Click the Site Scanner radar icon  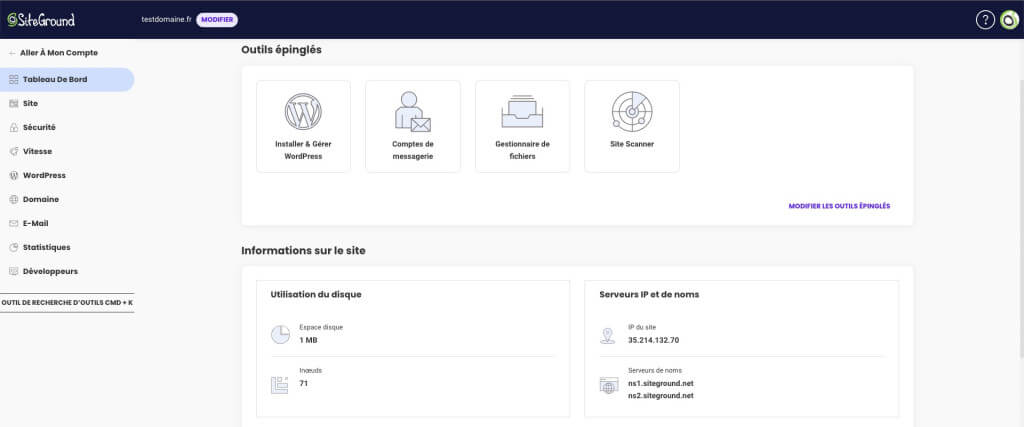(632, 112)
